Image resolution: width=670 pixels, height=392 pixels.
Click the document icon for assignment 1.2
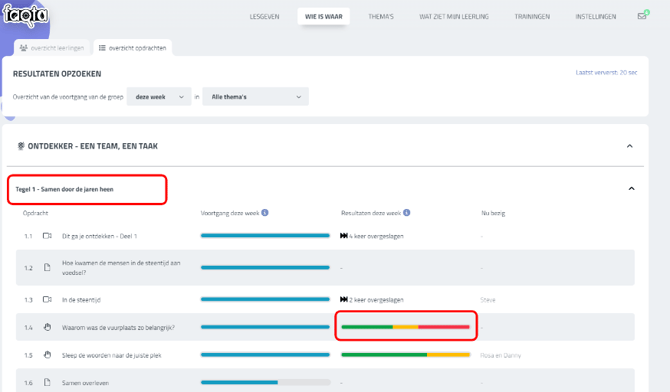[47, 268]
